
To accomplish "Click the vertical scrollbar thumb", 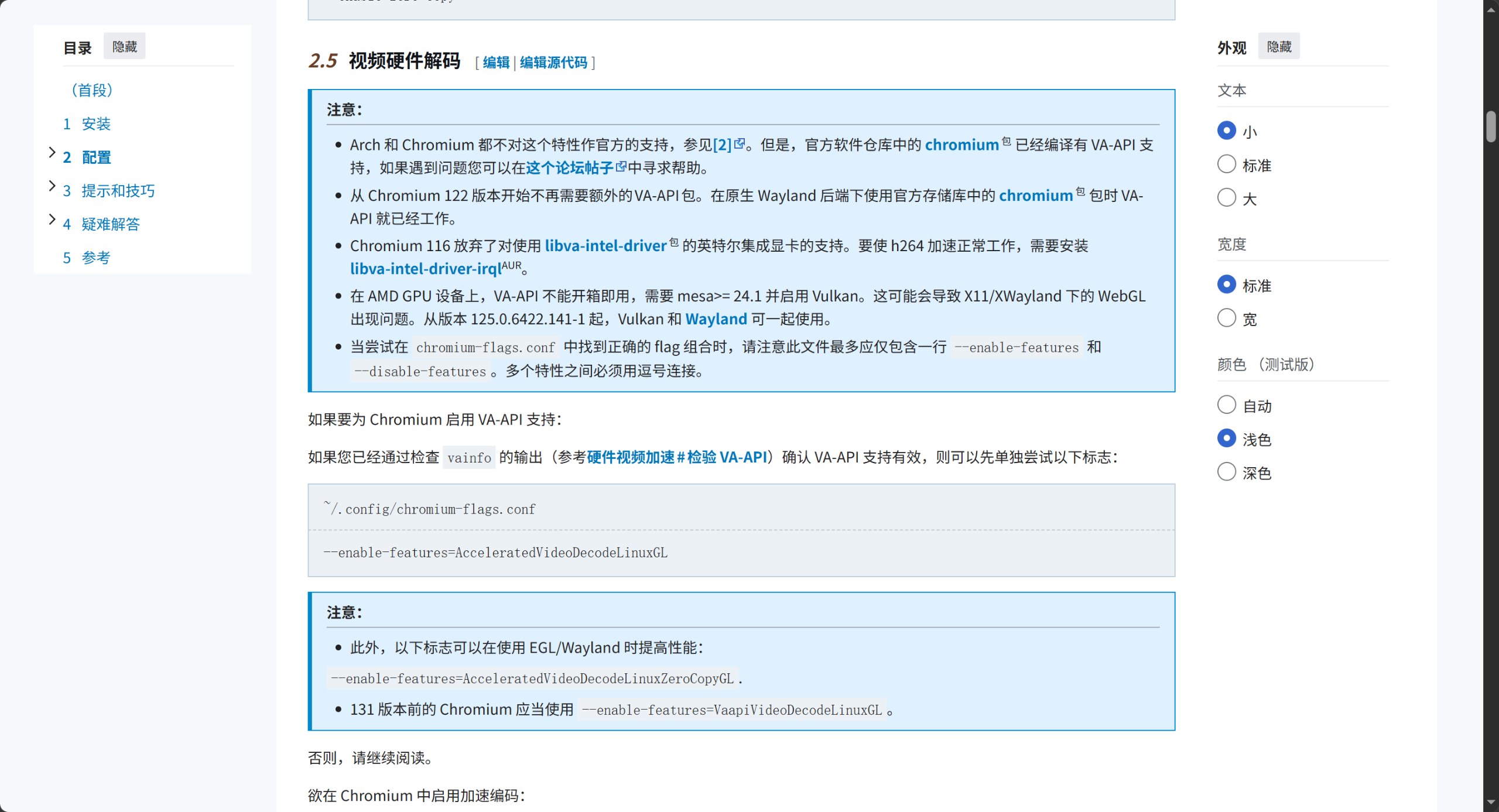I will click(x=1491, y=126).
